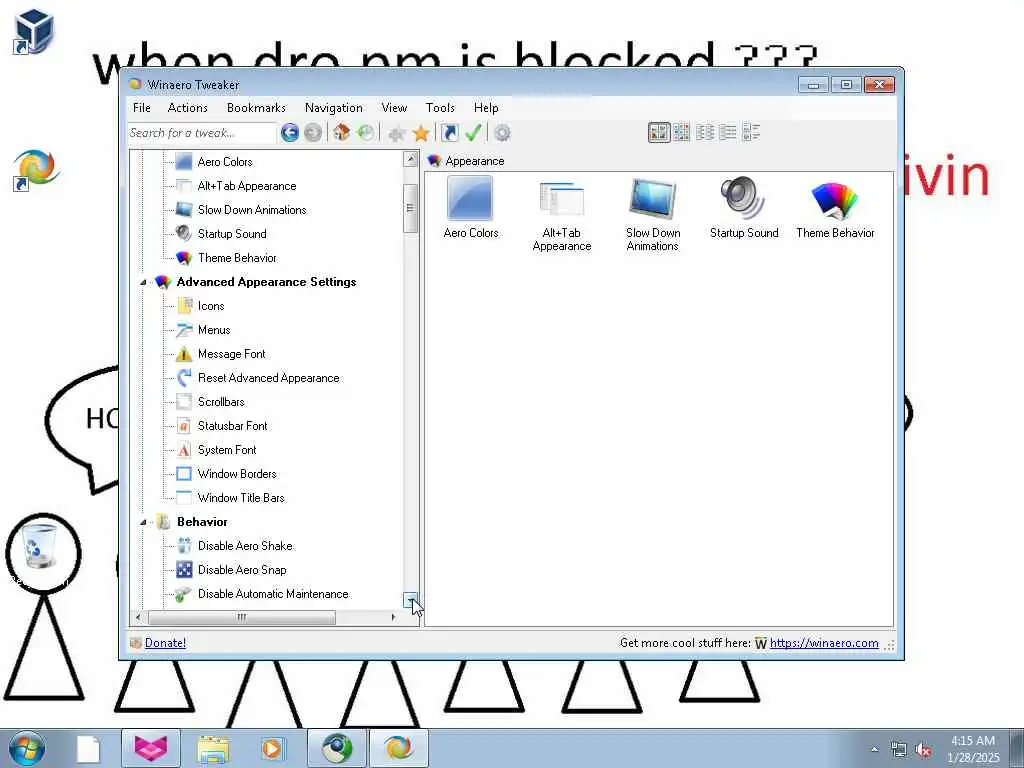Select Alt+Tab Appearance in the tree

(247, 186)
